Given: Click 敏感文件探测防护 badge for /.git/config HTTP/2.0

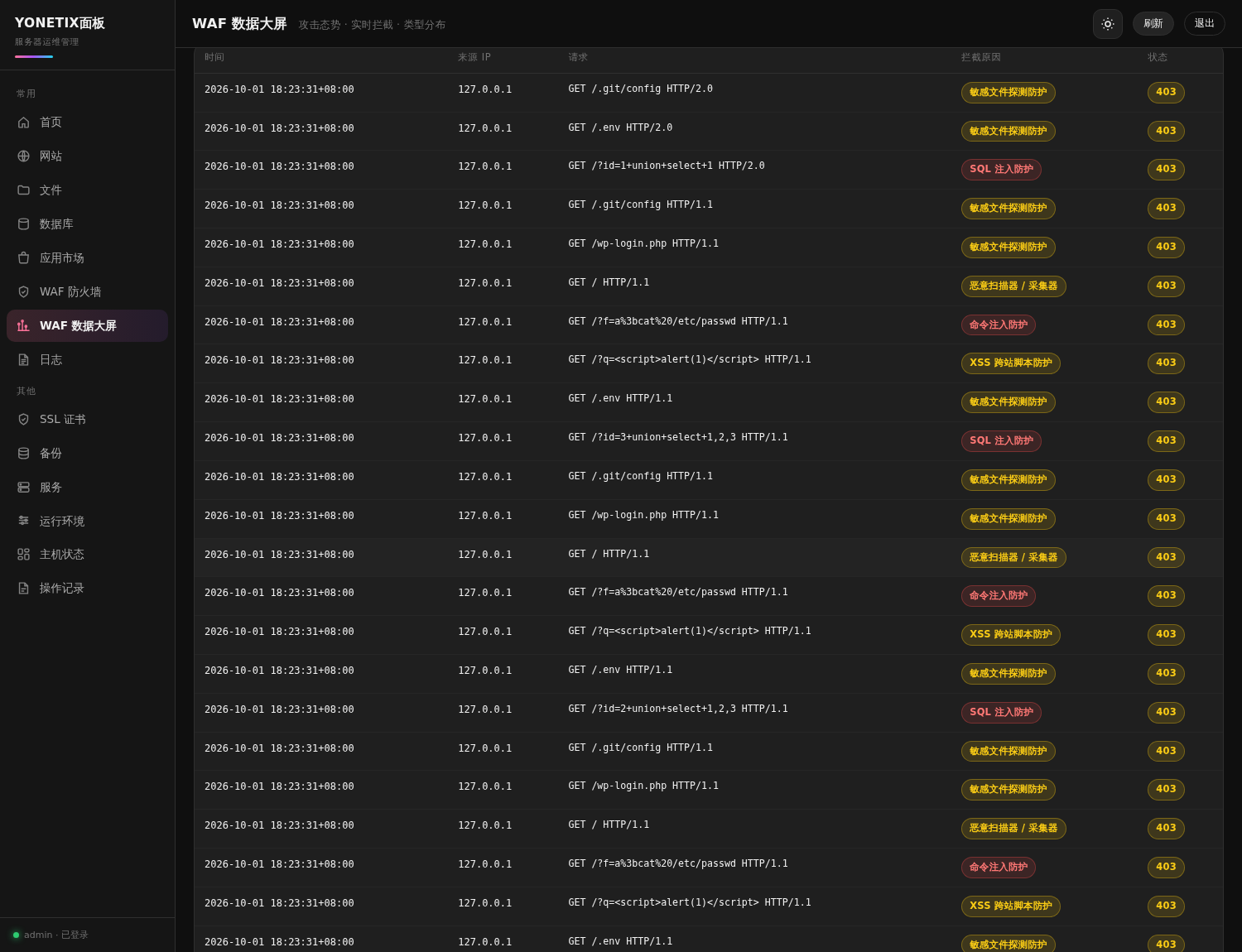Looking at the screenshot, I should pos(1009,93).
